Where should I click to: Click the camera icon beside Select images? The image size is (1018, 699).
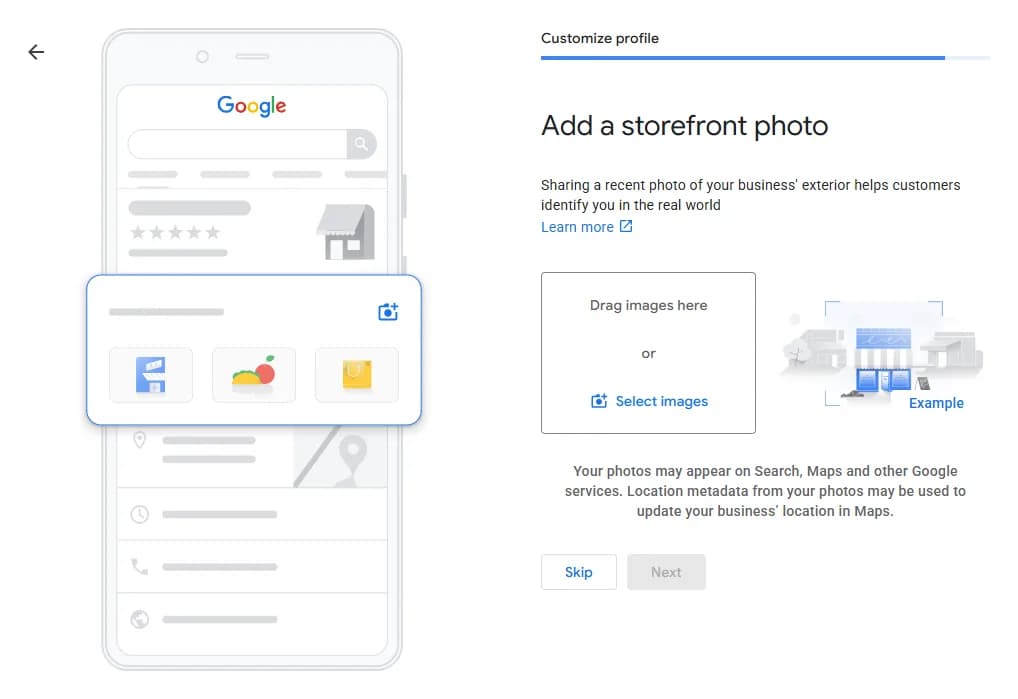pyautogui.click(x=599, y=401)
